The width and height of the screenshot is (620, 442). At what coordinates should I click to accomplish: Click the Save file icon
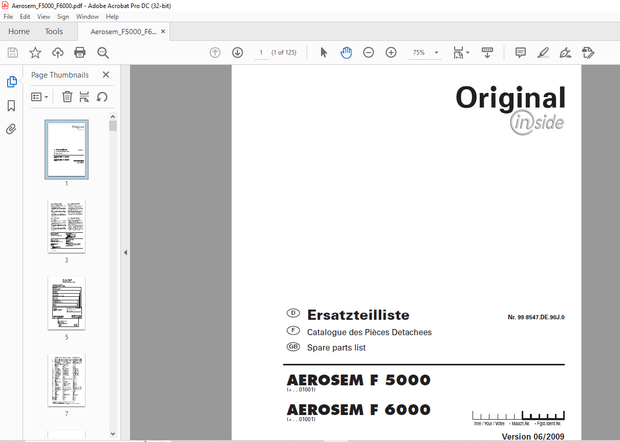(x=13, y=53)
